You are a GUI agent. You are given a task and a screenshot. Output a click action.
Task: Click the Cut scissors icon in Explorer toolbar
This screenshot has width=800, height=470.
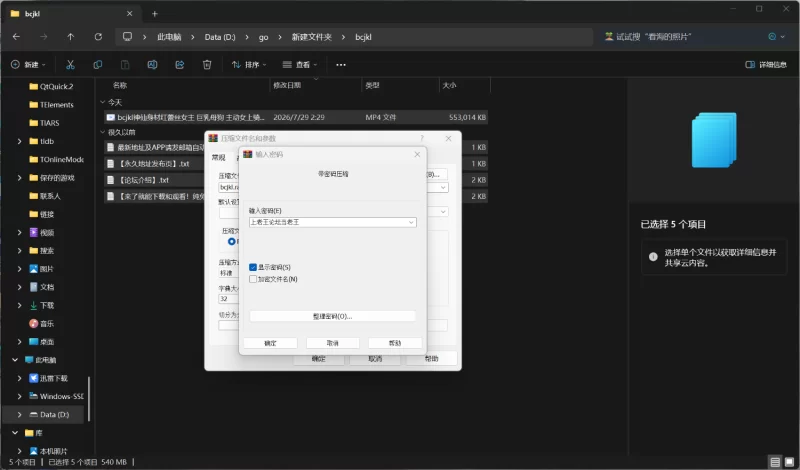pyautogui.click(x=70, y=65)
